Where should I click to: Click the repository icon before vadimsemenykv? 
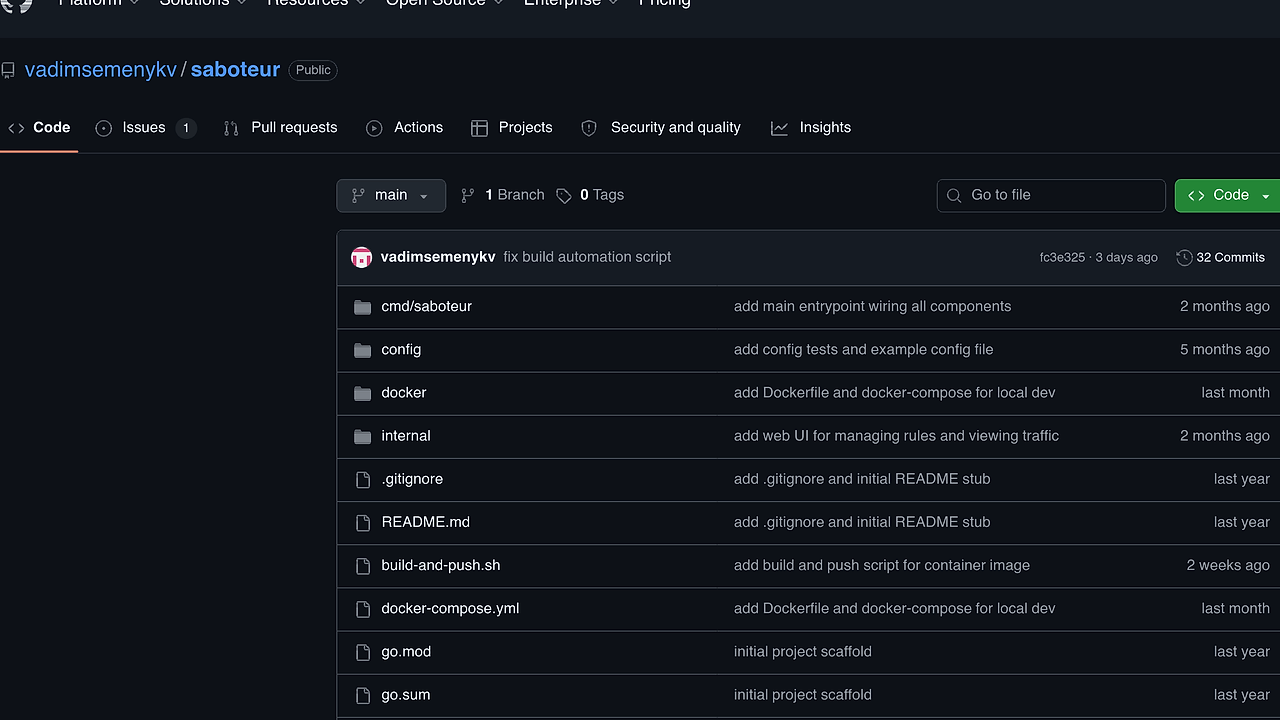(x=8, y=70)
